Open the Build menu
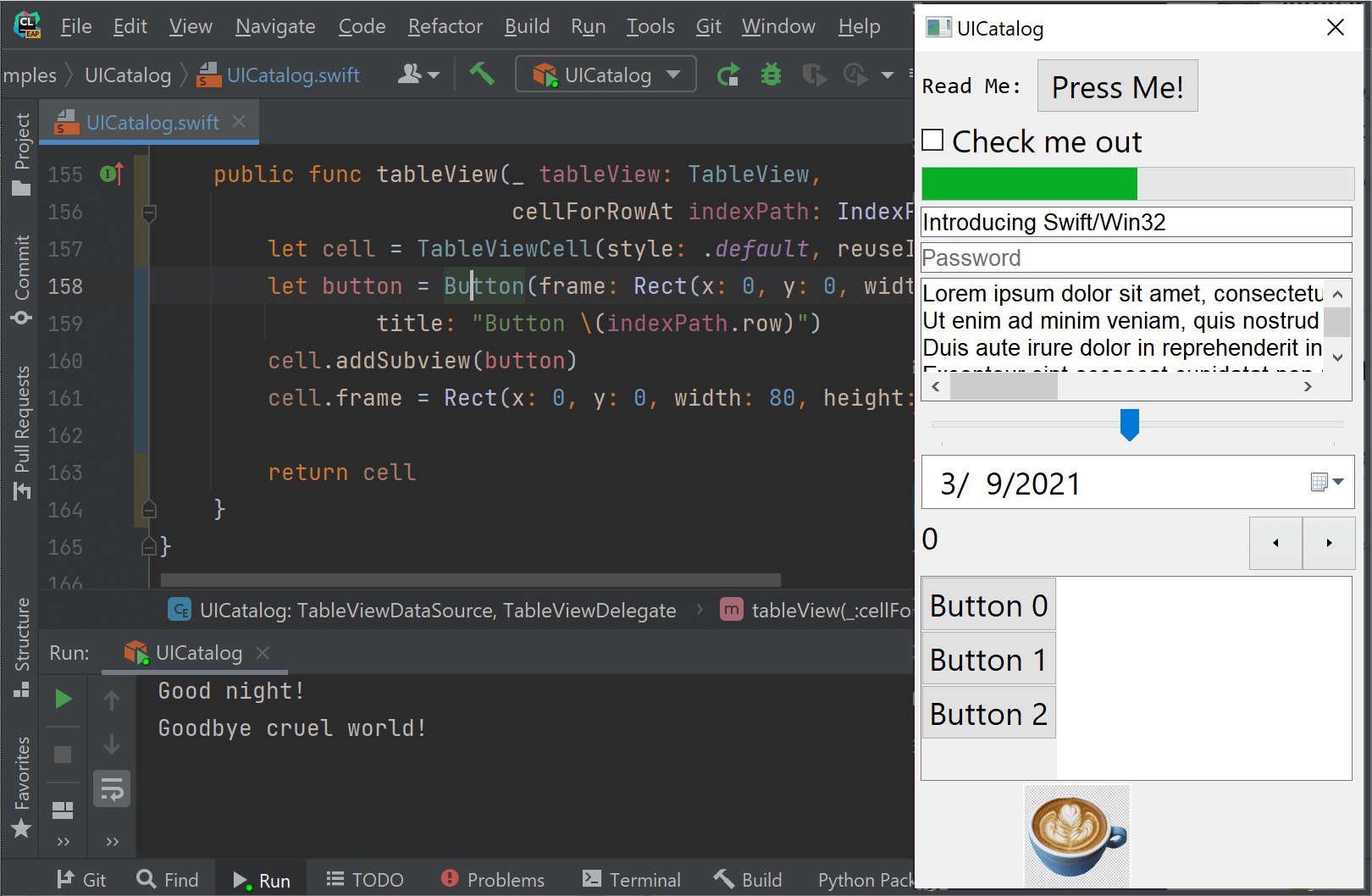Image resolution: width=1372 pixels, height=896 pixels. (527, 26)
